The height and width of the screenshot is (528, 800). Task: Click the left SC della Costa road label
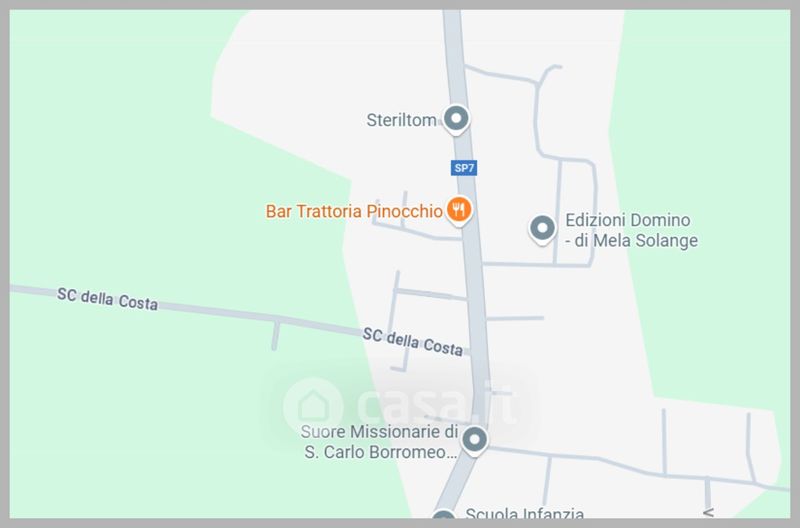[x=107, y=299]
